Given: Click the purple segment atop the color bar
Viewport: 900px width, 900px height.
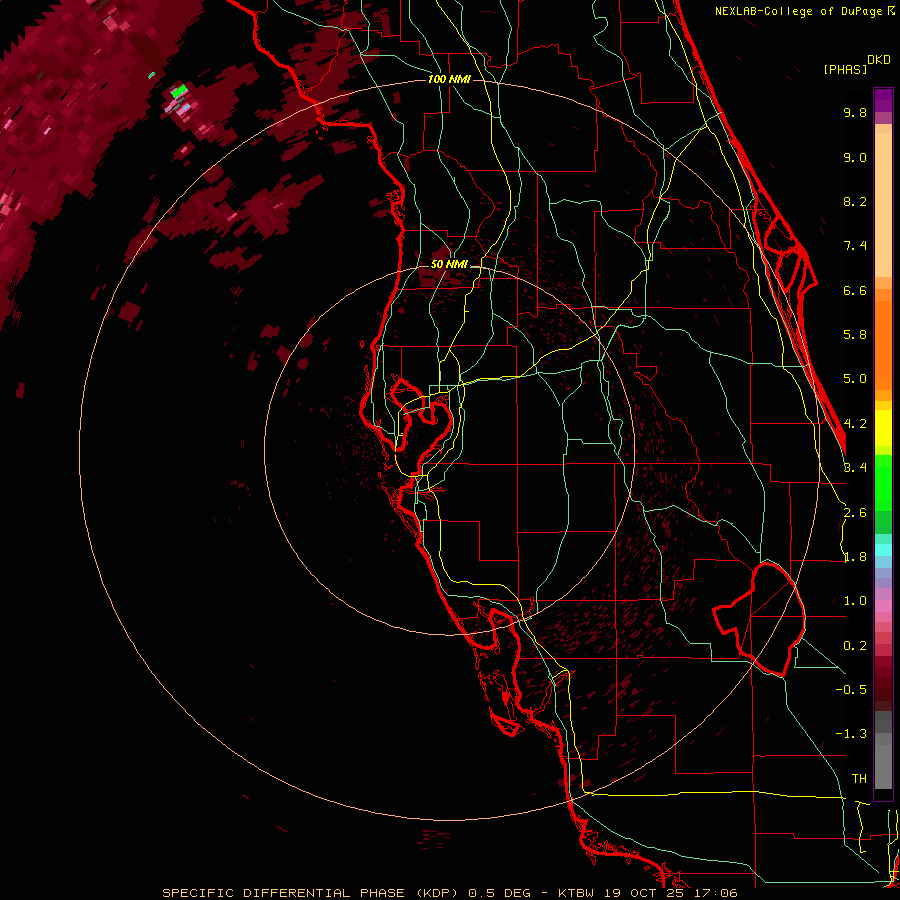Looking at the screenshot, I should 883,100.
